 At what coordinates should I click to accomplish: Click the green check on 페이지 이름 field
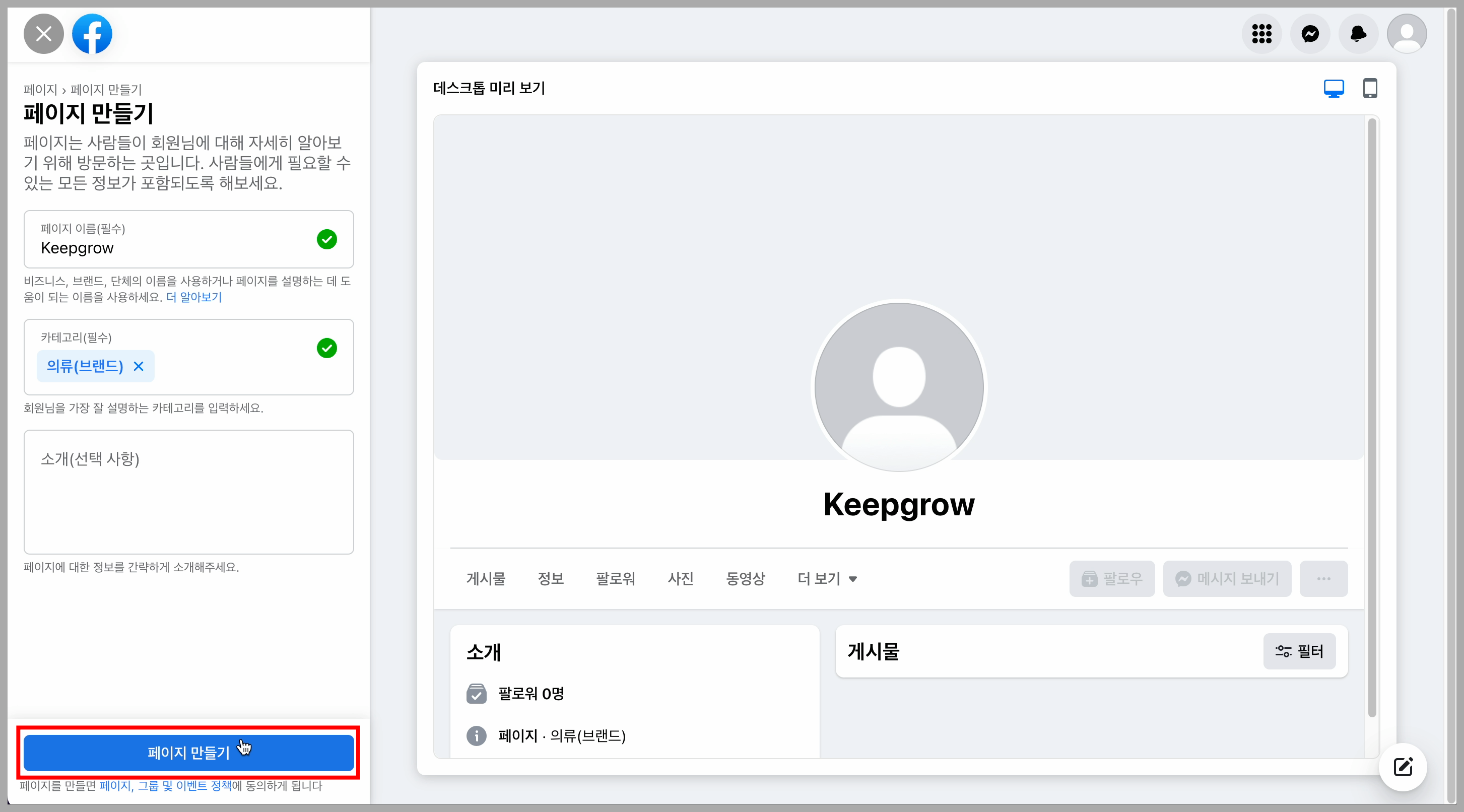click(327, 240)
